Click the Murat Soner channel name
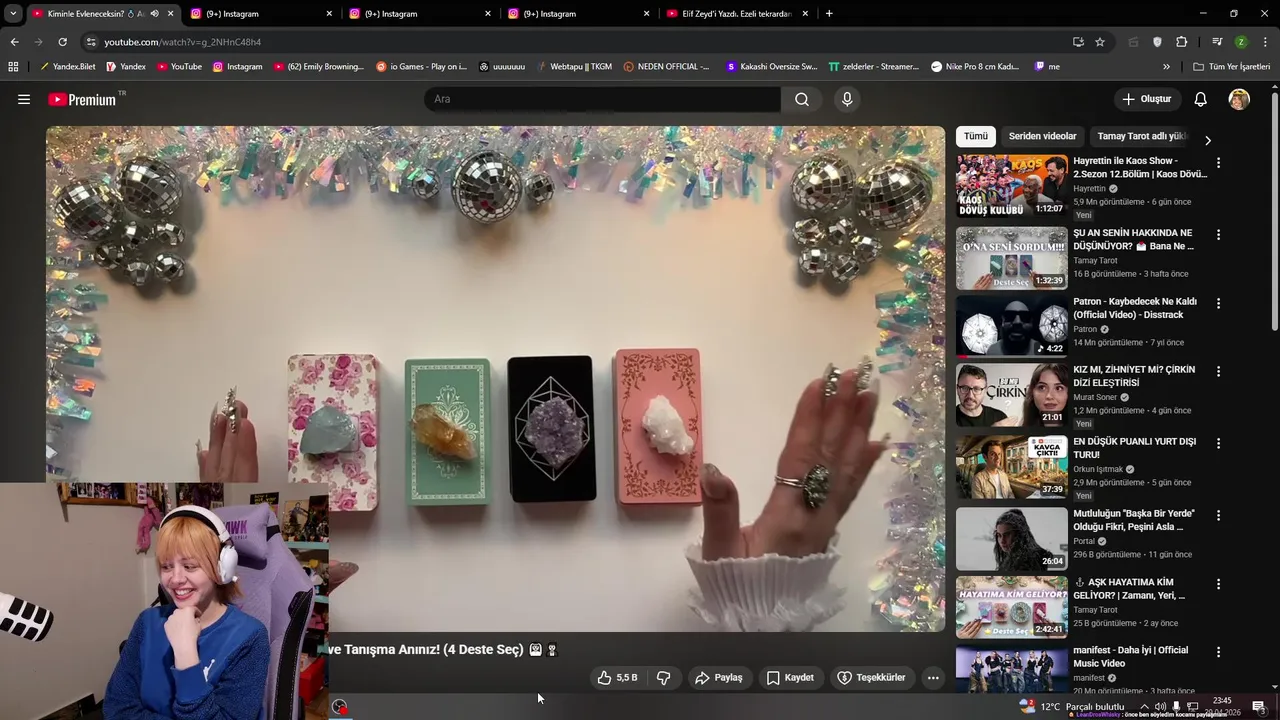Screen dimensions: 1280x720 (1095, 397)
